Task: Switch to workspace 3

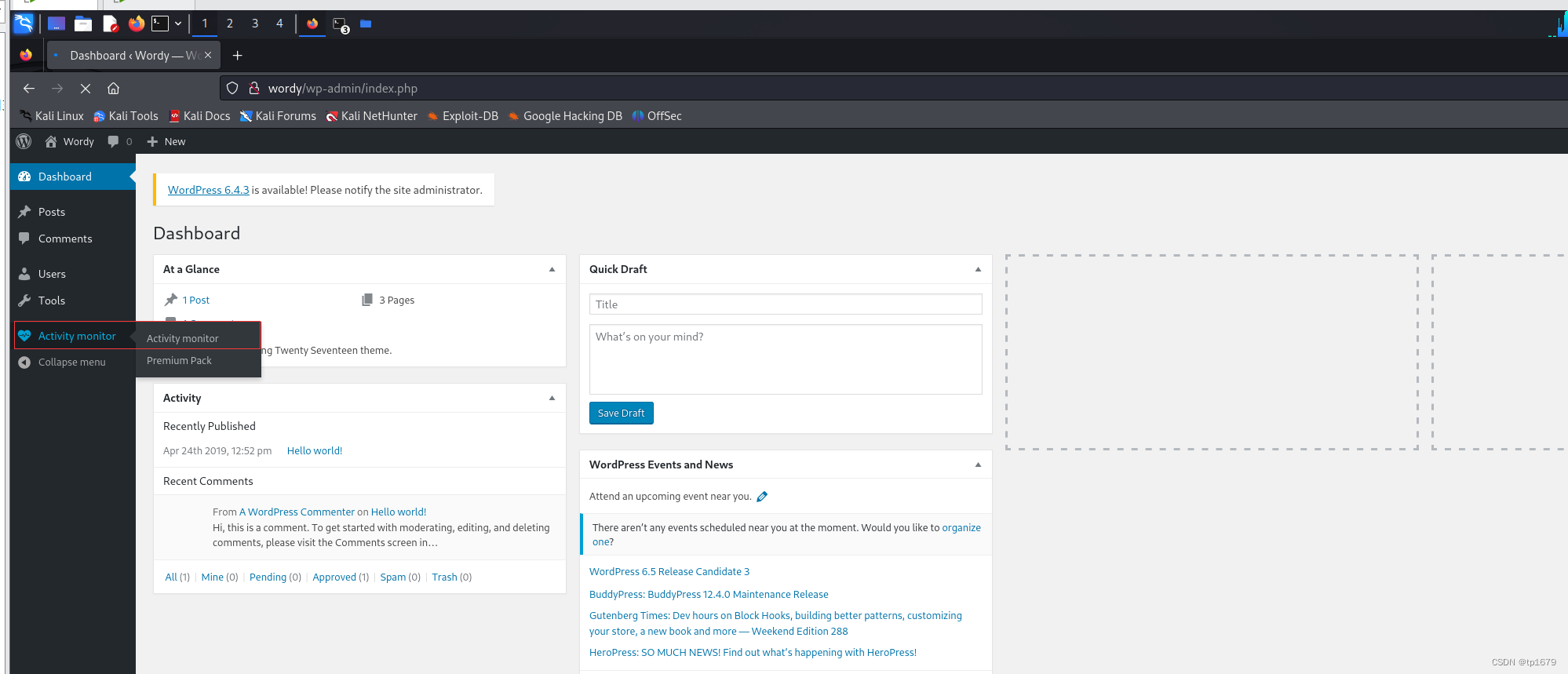Action: (255, 24)
